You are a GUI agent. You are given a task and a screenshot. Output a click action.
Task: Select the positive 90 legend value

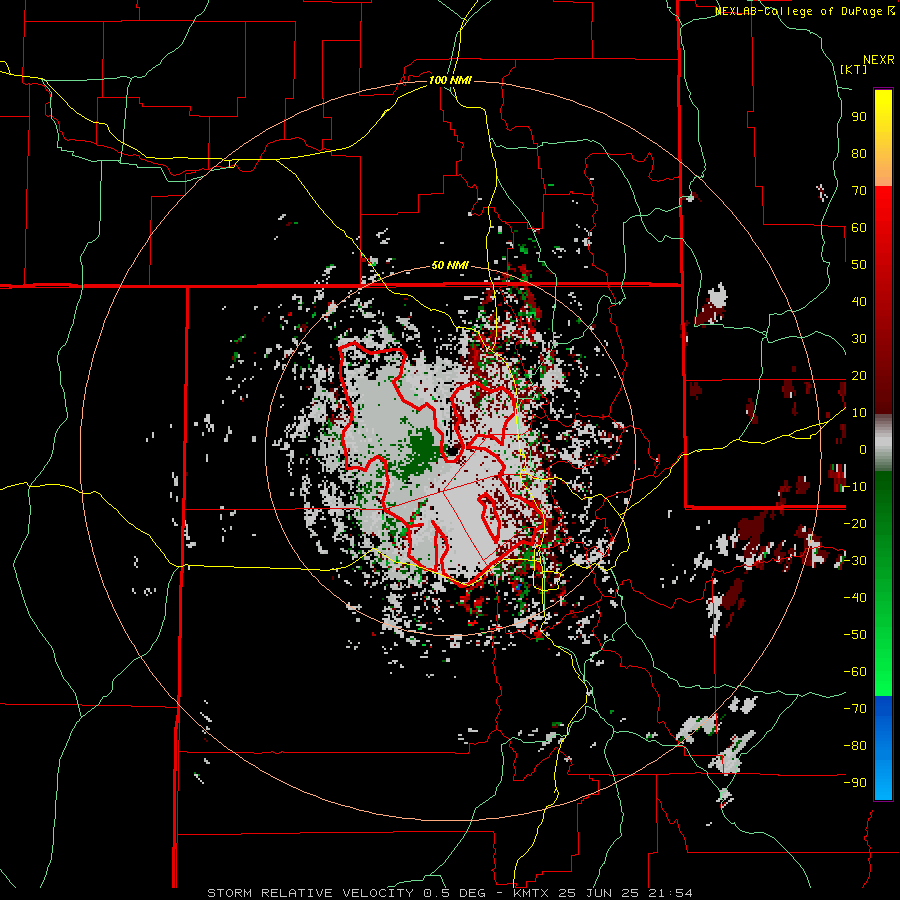[859, 117]
